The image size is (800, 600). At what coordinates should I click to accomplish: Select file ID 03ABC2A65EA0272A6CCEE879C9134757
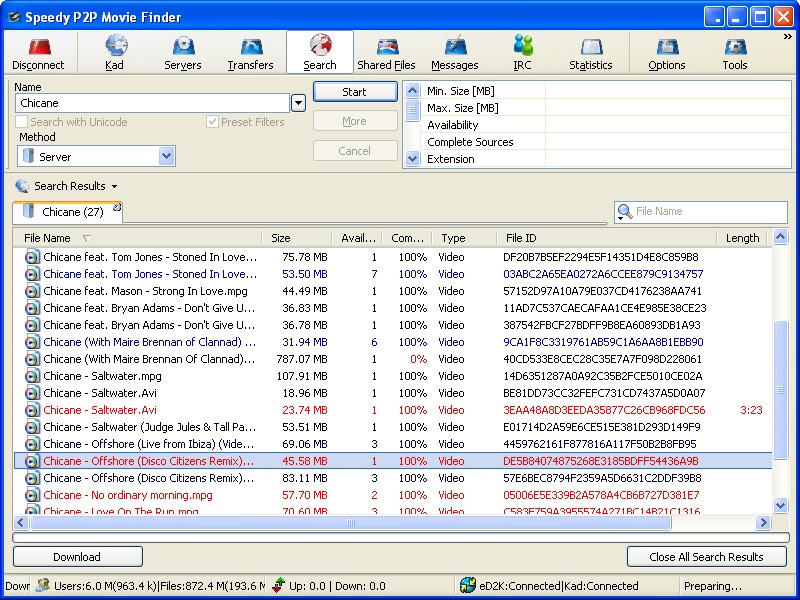(603, 274)
